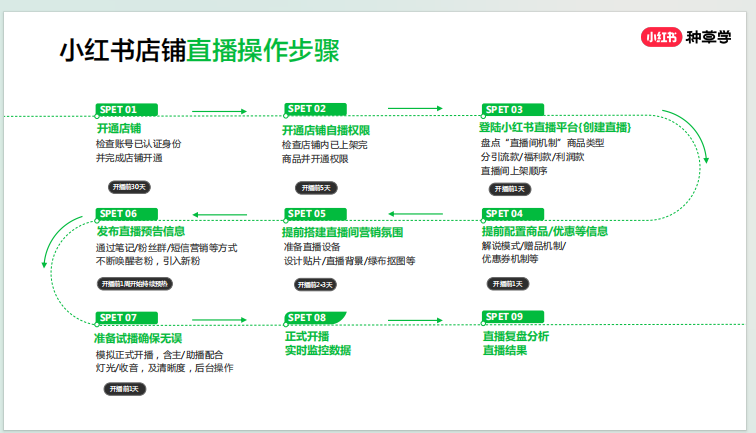Click the line 准备直播设备
This screenshot has width=756, height=433.
coord(312,247)
